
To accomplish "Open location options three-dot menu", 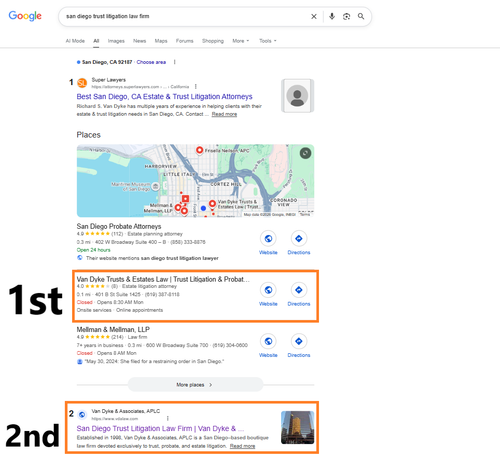I will click(x=174, y=62).
